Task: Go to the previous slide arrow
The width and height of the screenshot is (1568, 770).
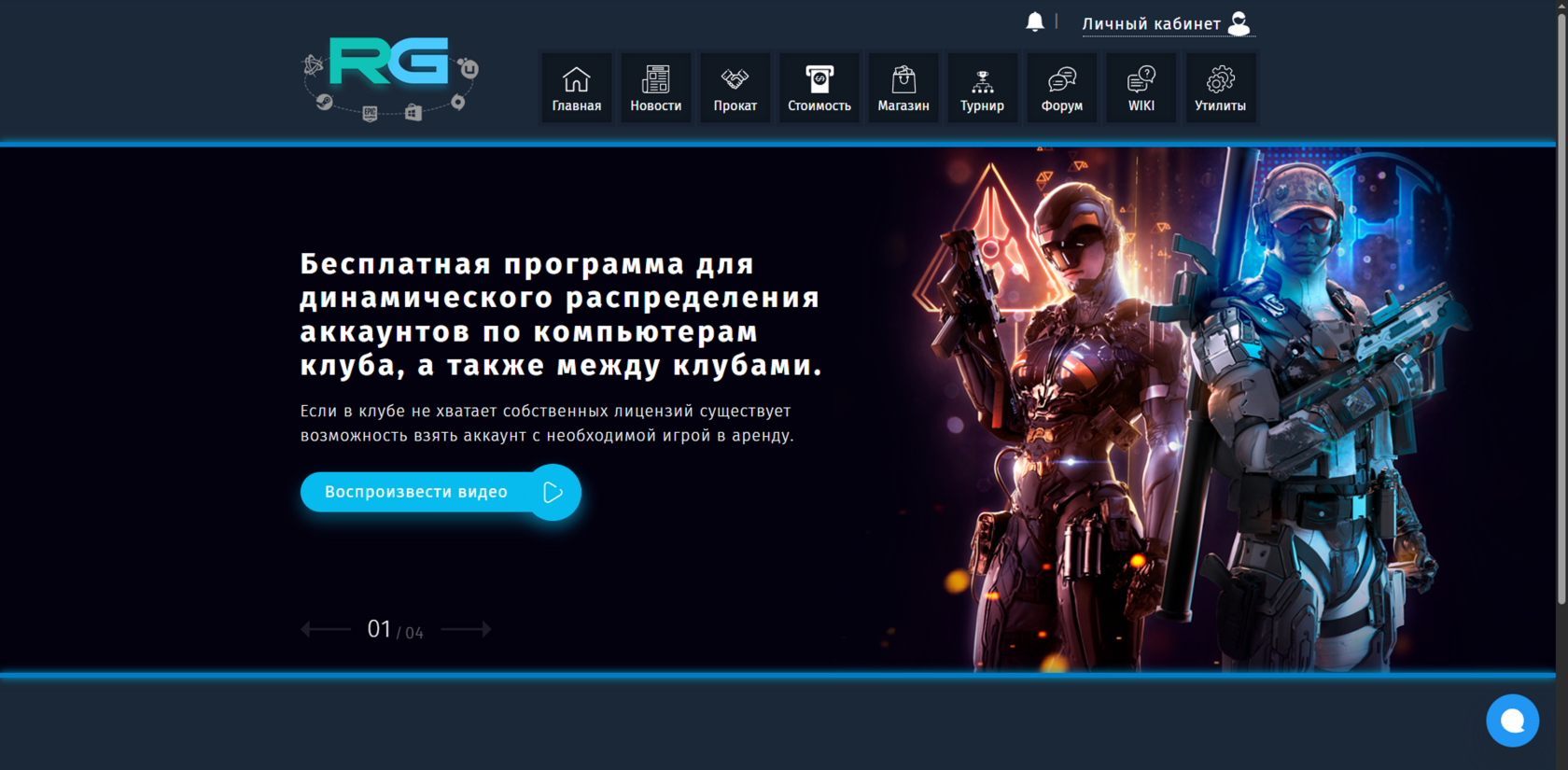Action: click(326, 629)
